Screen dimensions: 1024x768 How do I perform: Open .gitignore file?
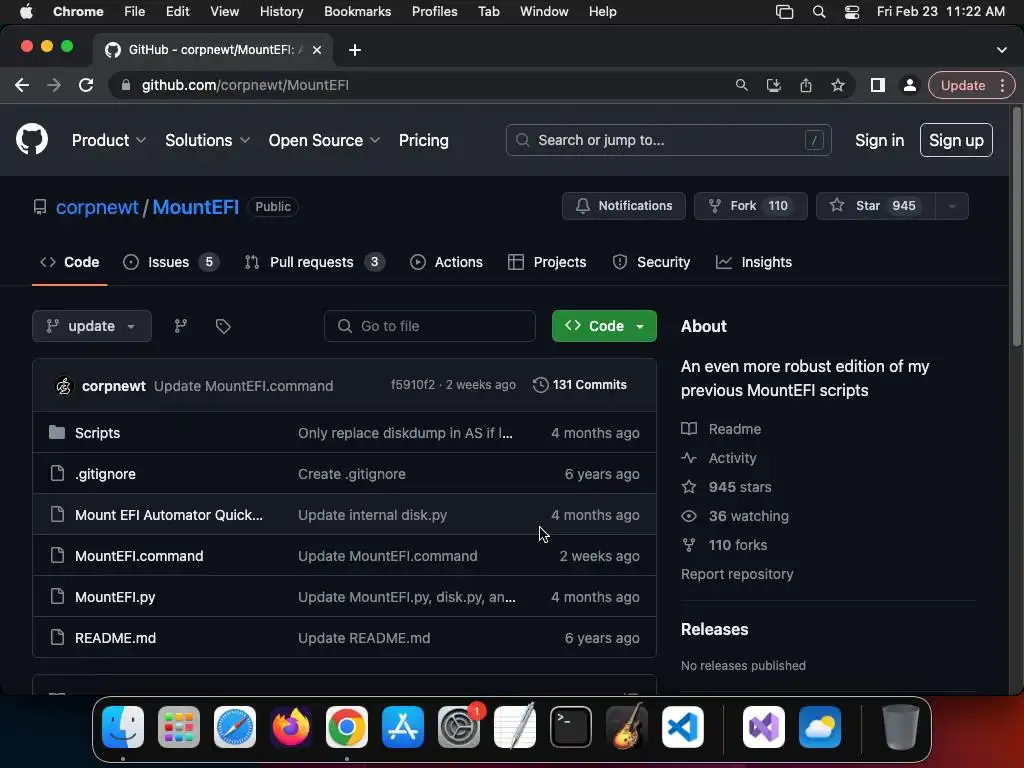coord(105,474)
